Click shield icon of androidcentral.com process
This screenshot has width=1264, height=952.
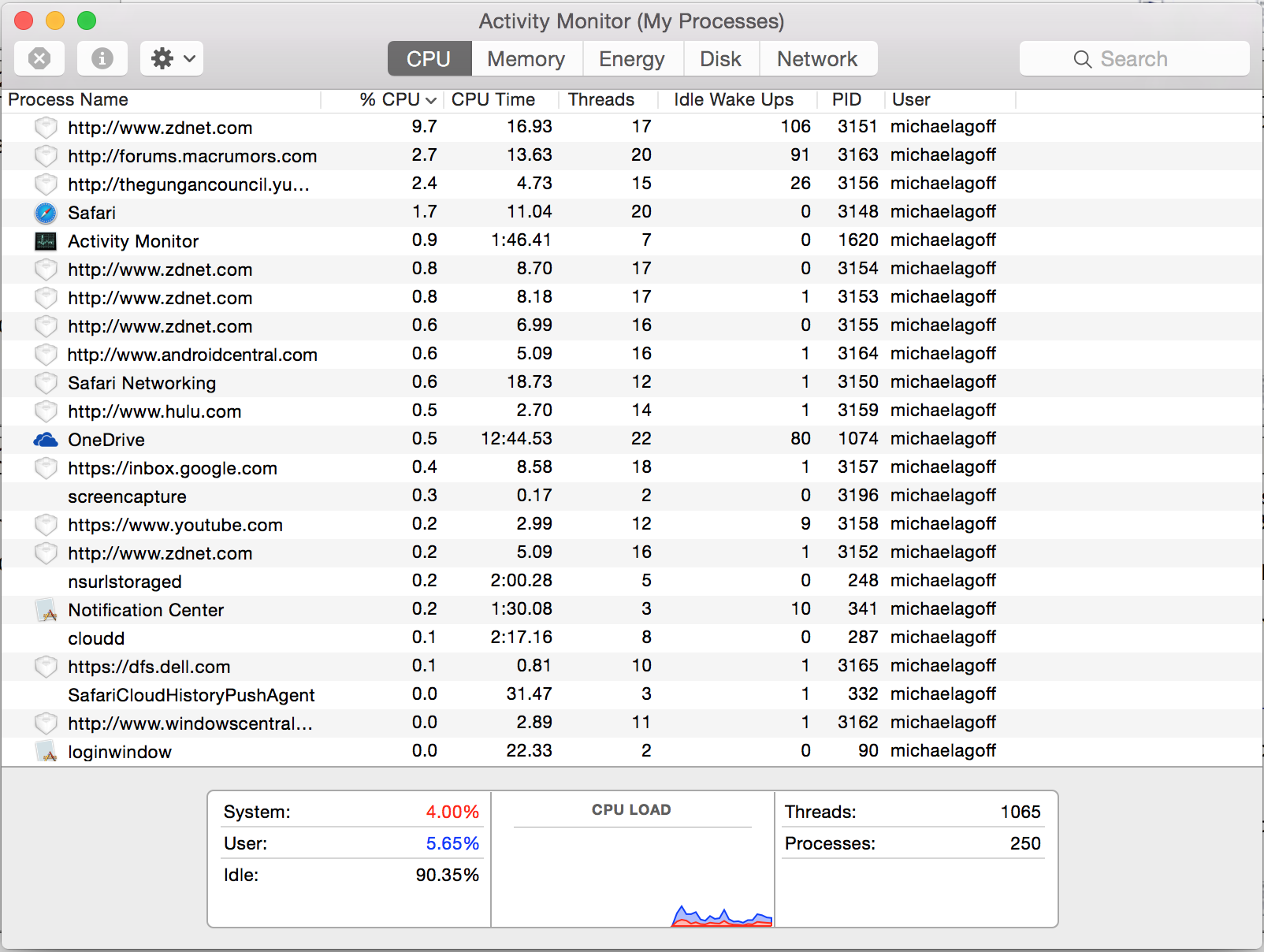click(46, 355)
